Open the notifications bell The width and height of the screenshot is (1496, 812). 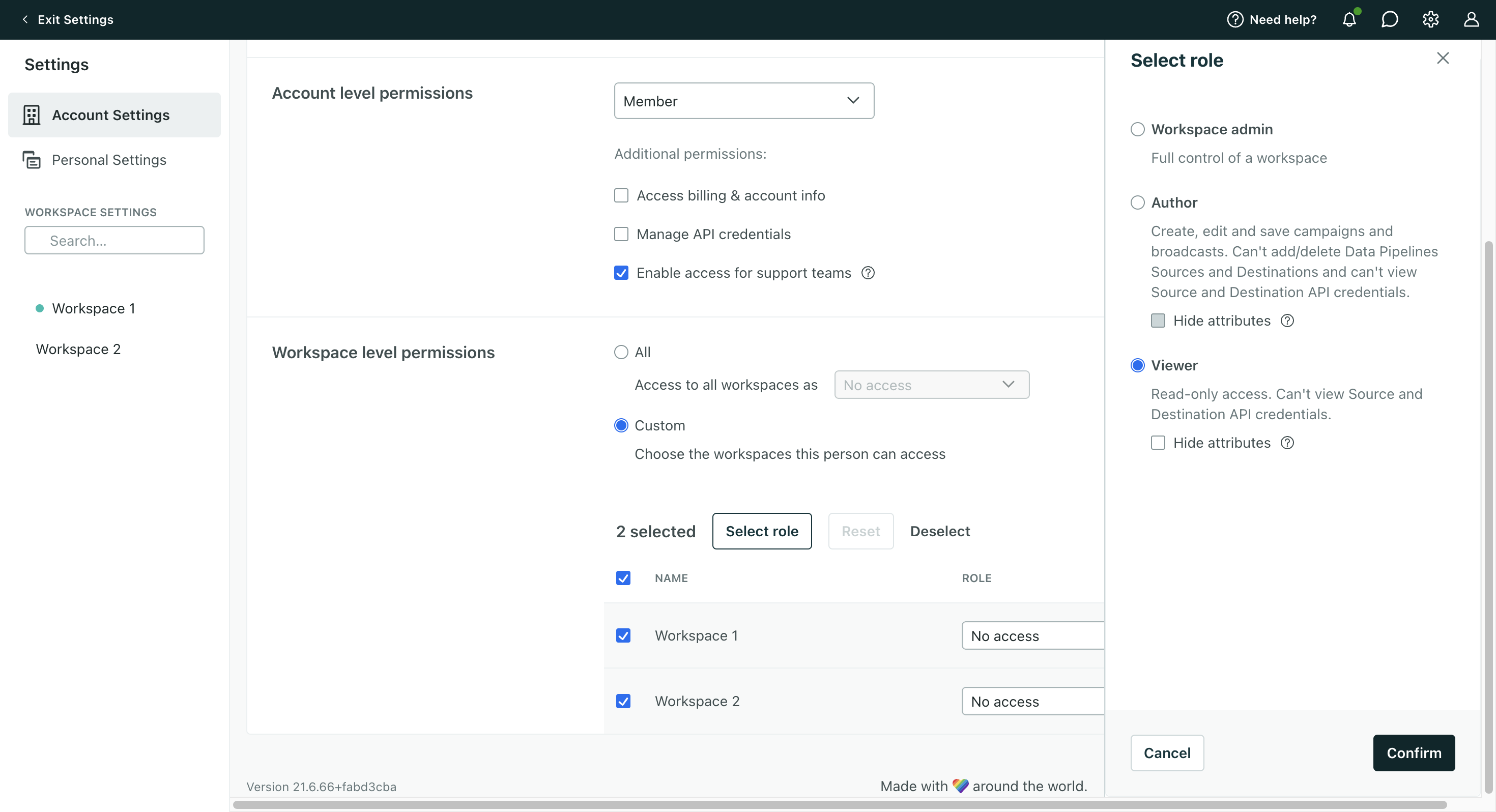tap(1349, 19)
